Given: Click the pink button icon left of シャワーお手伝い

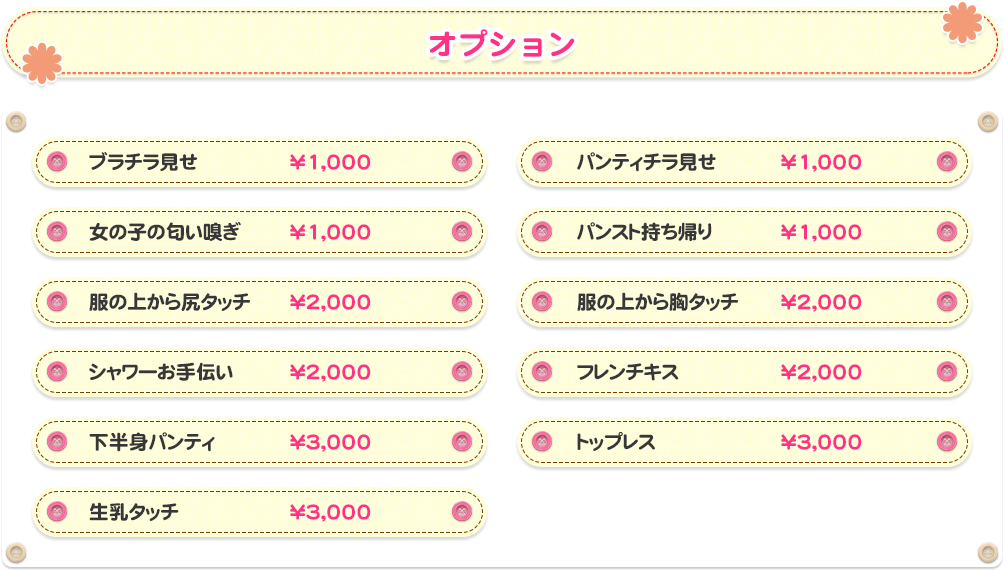Looking at the screenshot, I should tap(57, 372).
